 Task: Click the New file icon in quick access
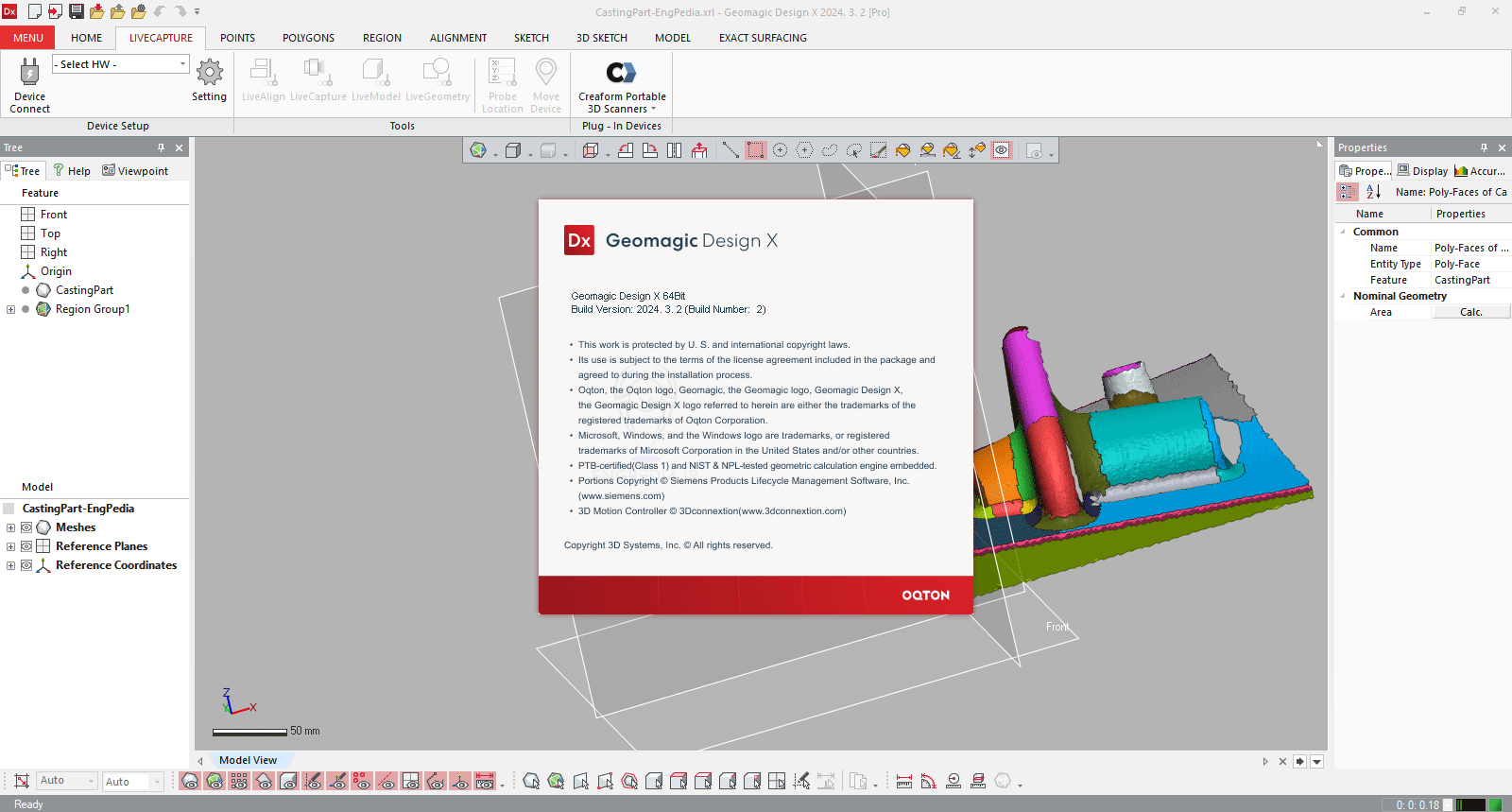click(34, 11)
